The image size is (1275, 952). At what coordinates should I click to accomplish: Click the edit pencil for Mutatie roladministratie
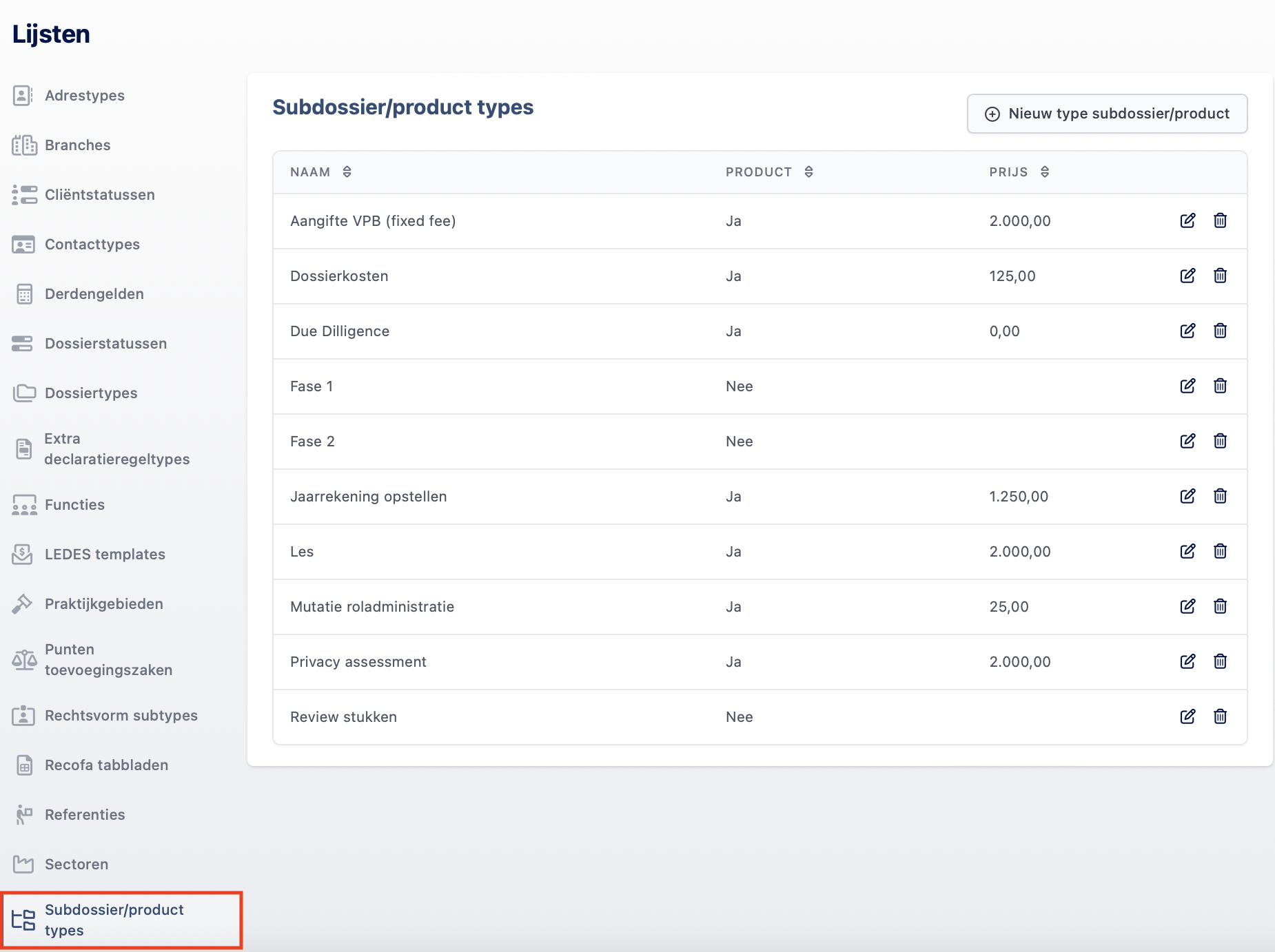coord(1187,606)
